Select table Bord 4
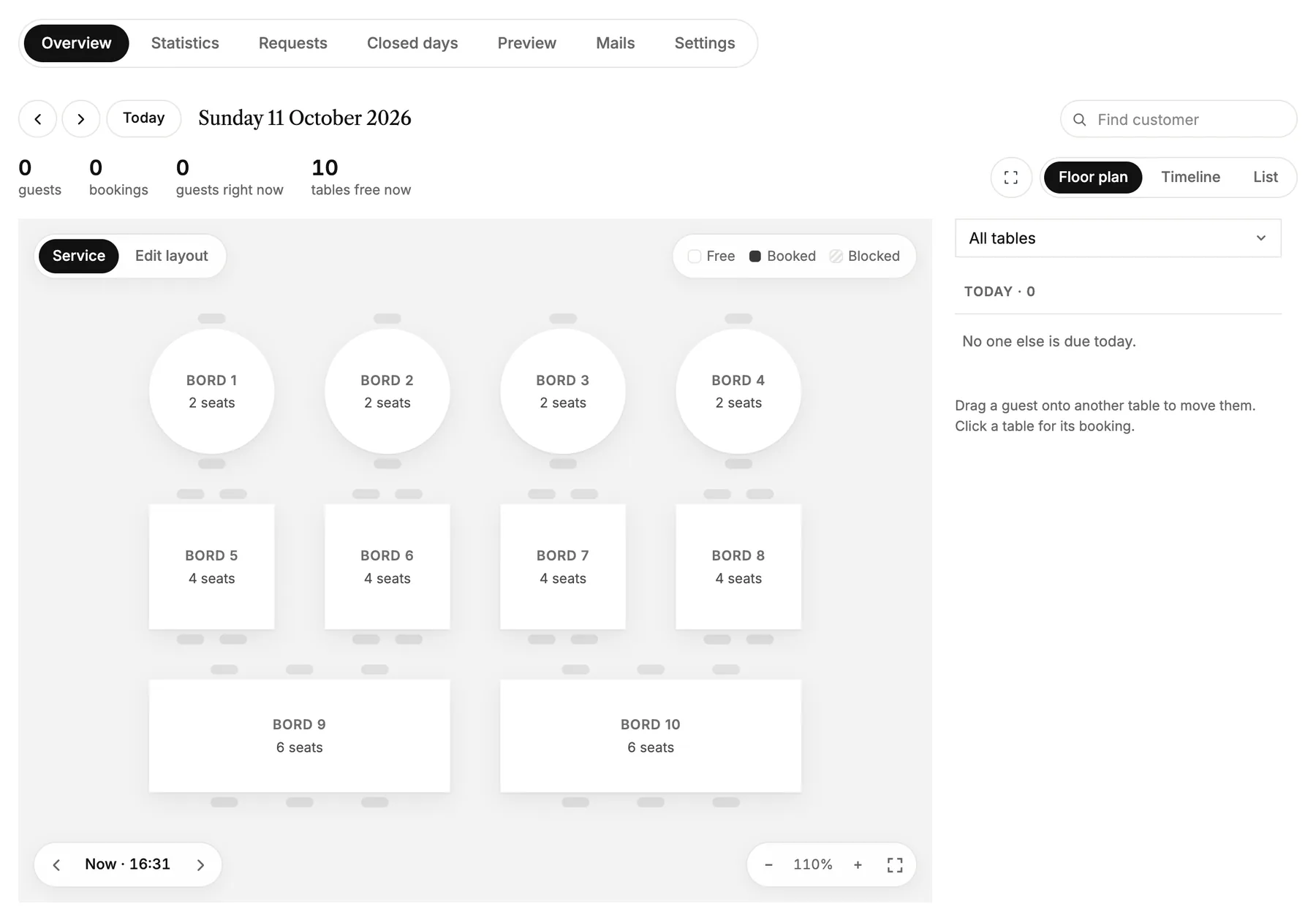Screen dimensions: 1316x920 click(x=738, y=392)
